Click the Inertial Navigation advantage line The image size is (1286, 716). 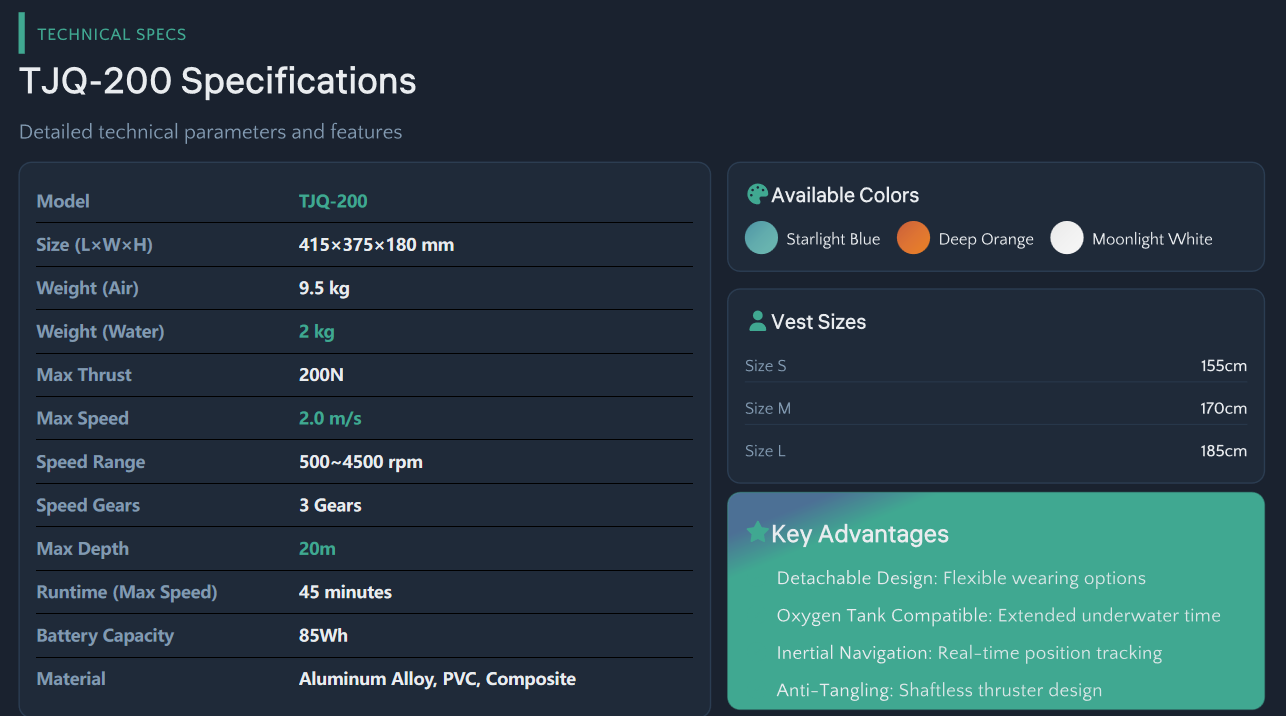[x=968, y=653]
